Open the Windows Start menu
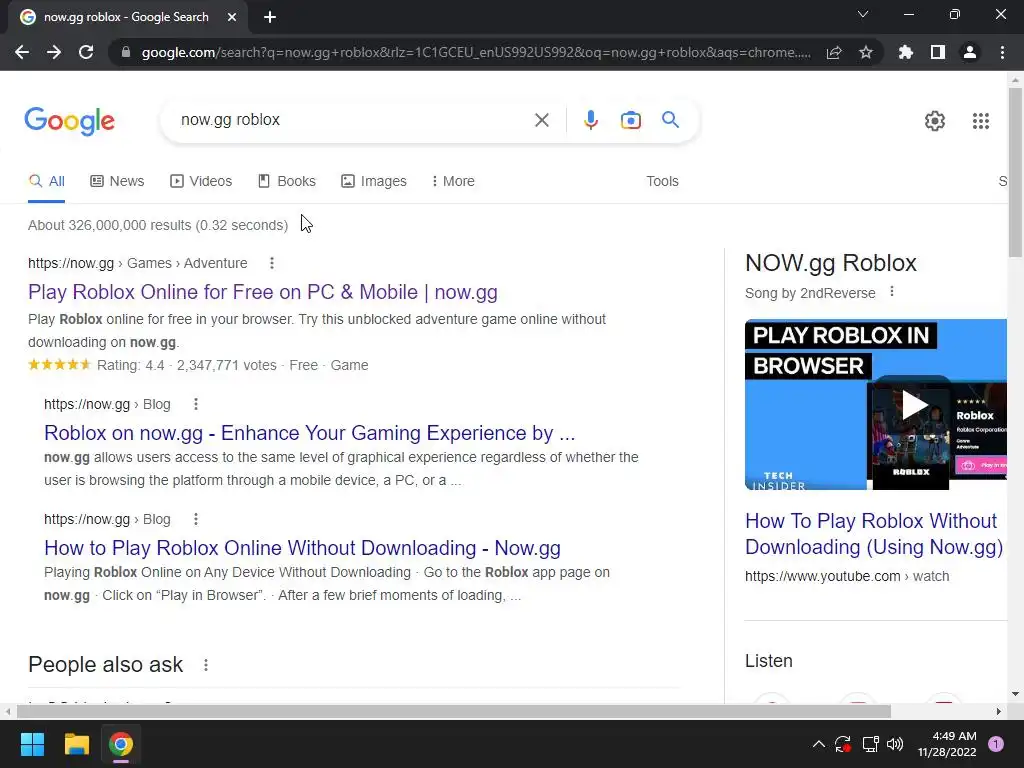Viewport: 1024px width, 768px height. click(x=32, y=744)
